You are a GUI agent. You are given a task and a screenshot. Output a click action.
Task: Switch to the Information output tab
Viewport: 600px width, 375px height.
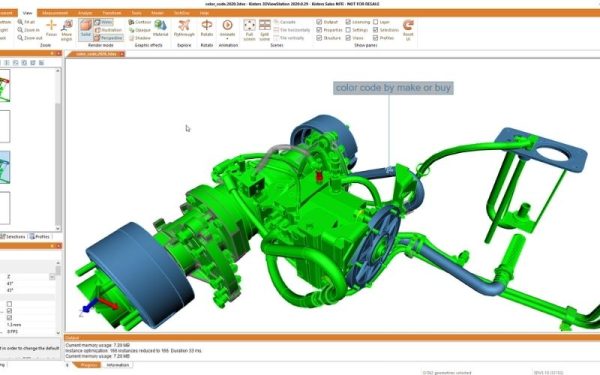pos(117,365)
